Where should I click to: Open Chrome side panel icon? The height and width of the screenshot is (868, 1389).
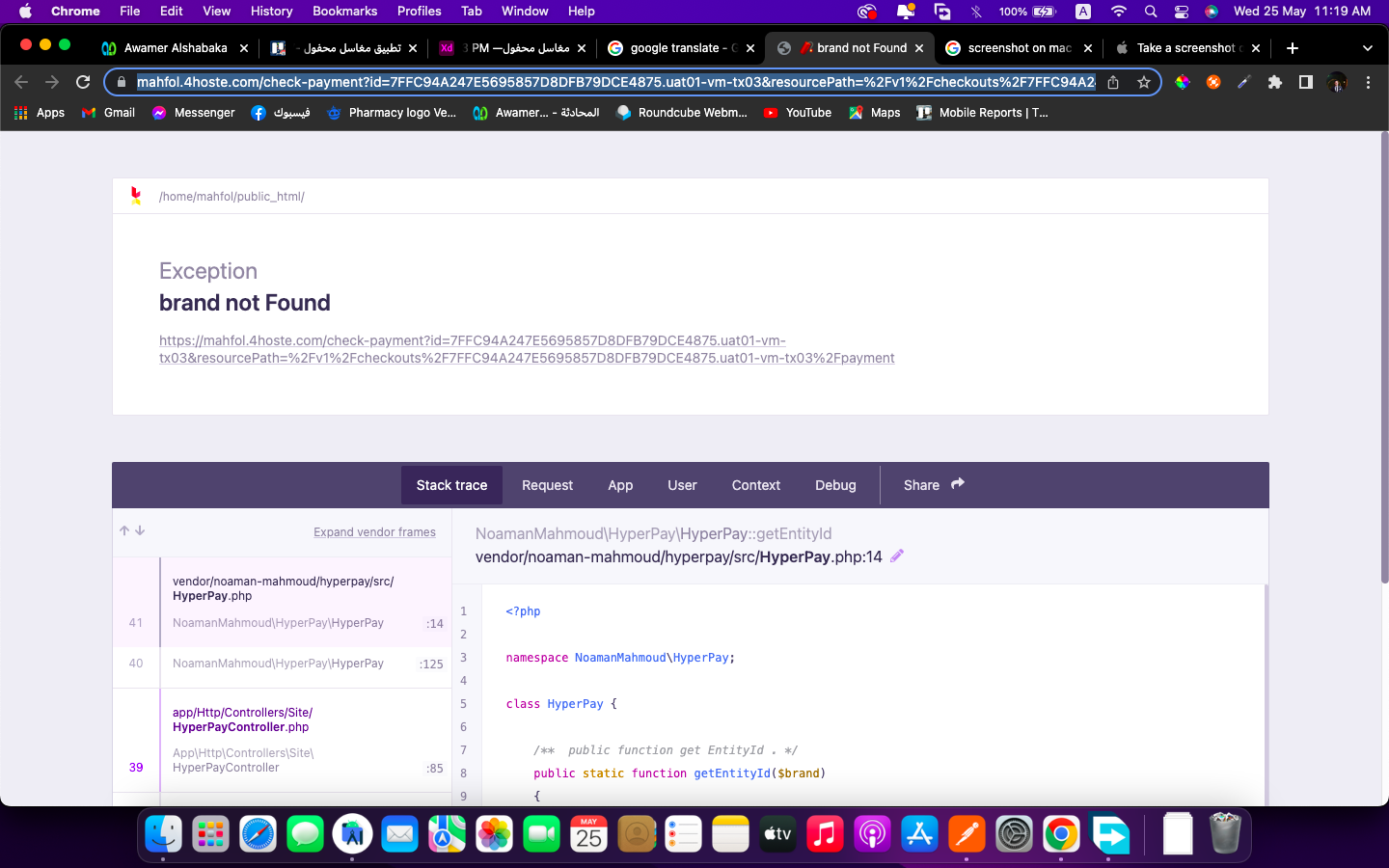(x=1305, y=82)
